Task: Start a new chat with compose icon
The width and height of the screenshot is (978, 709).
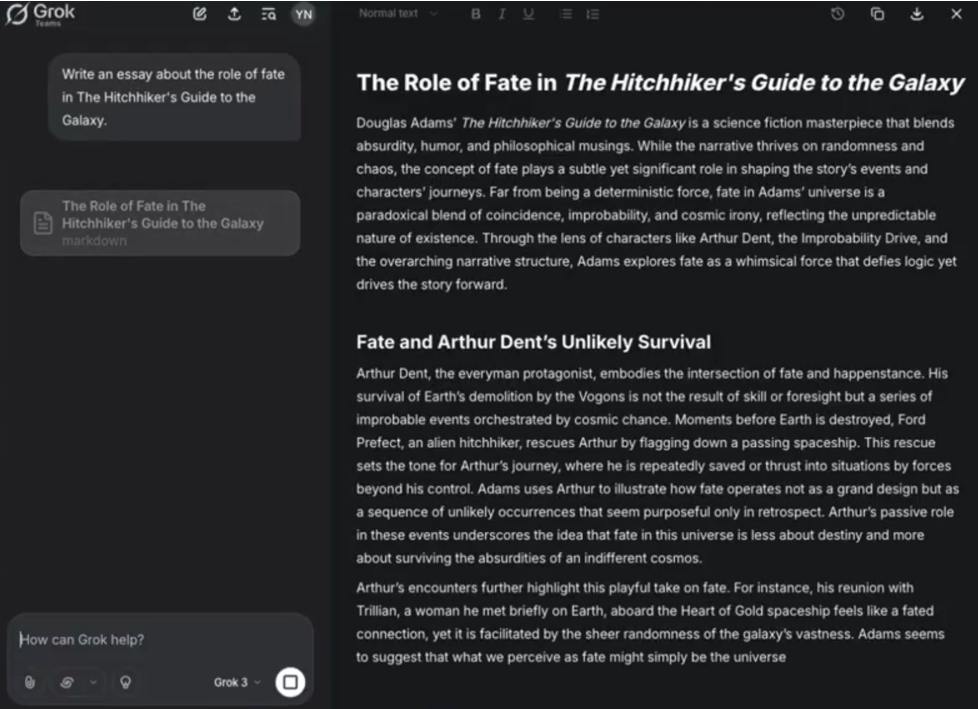Action: [200, 15]
